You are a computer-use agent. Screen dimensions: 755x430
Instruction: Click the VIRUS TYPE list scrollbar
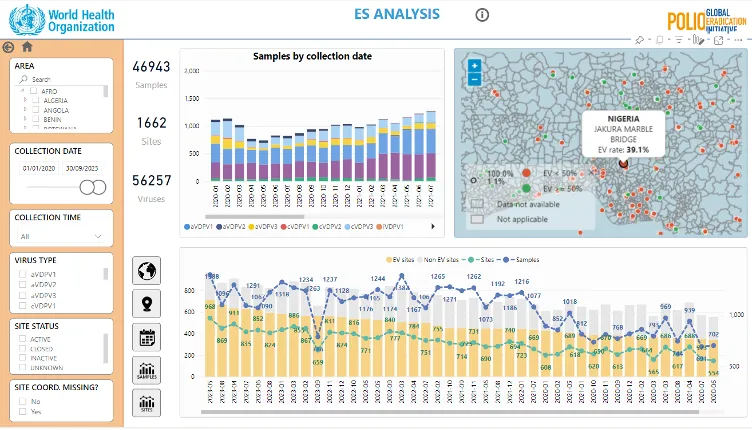coord(105,274)
